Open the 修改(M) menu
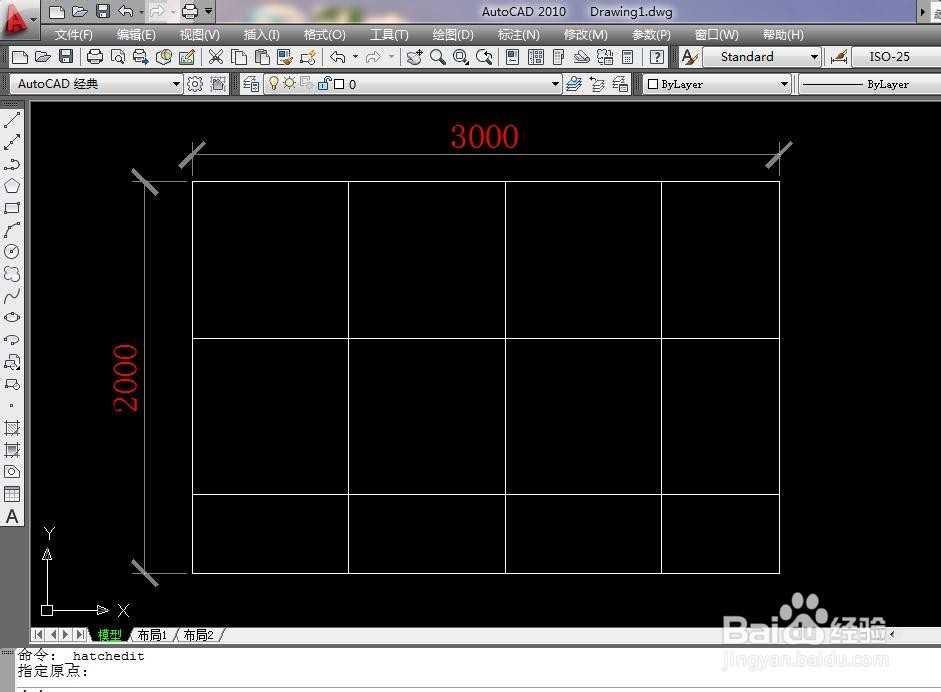The image size is (941, 692). (586, 35)
